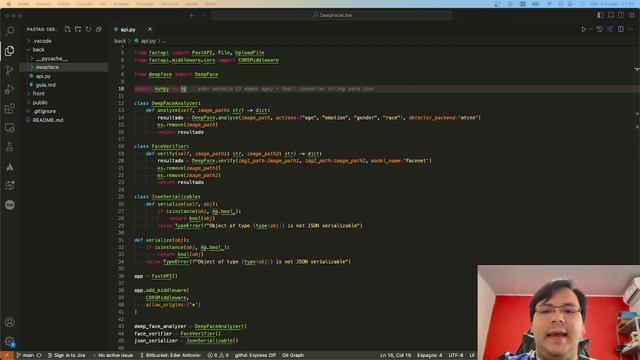Create a new folder in Explorer
Viewport: 640px width, 360px height.
point(78,29)
